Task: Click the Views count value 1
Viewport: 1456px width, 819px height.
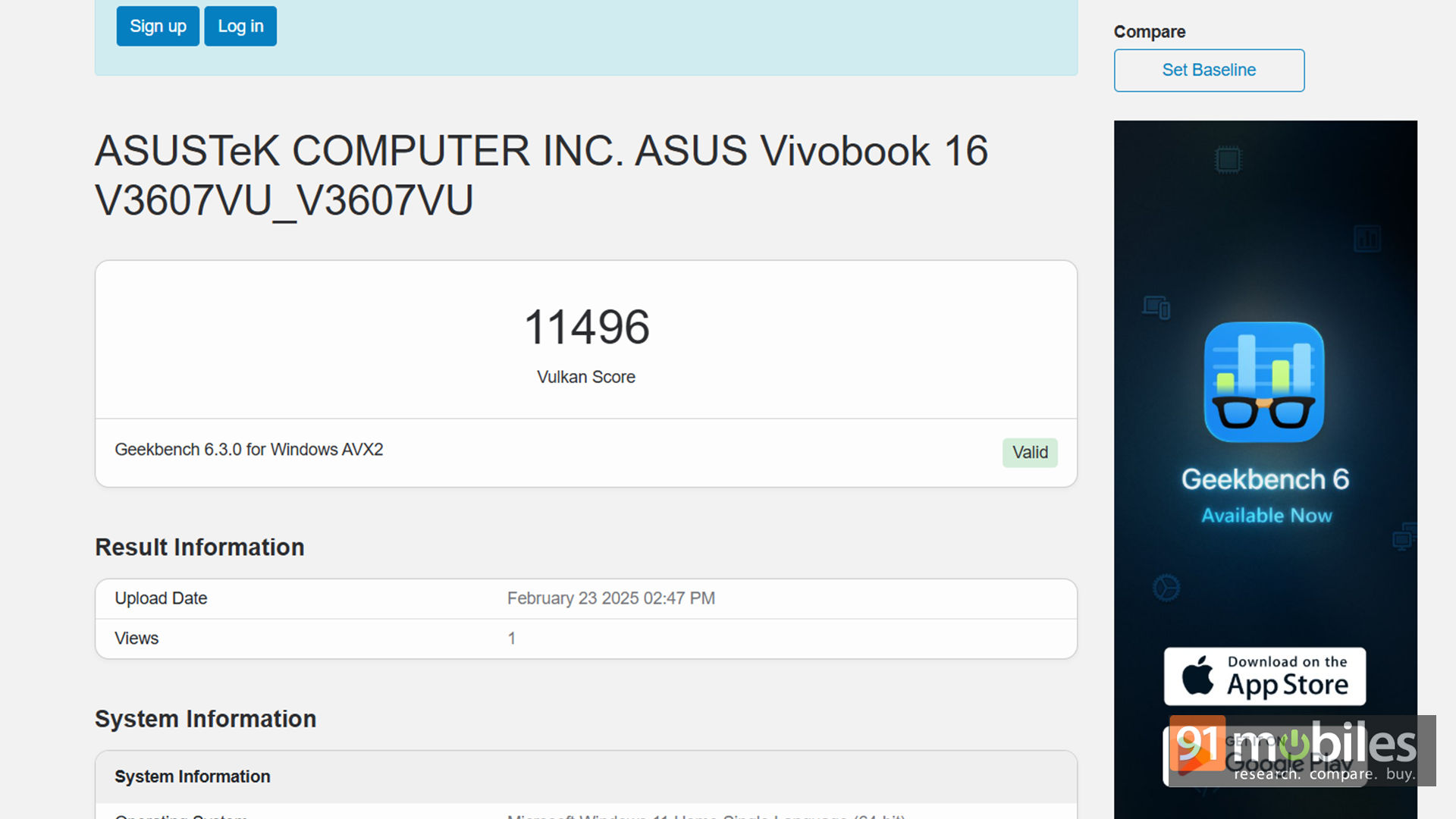Action: pos(512,639)
